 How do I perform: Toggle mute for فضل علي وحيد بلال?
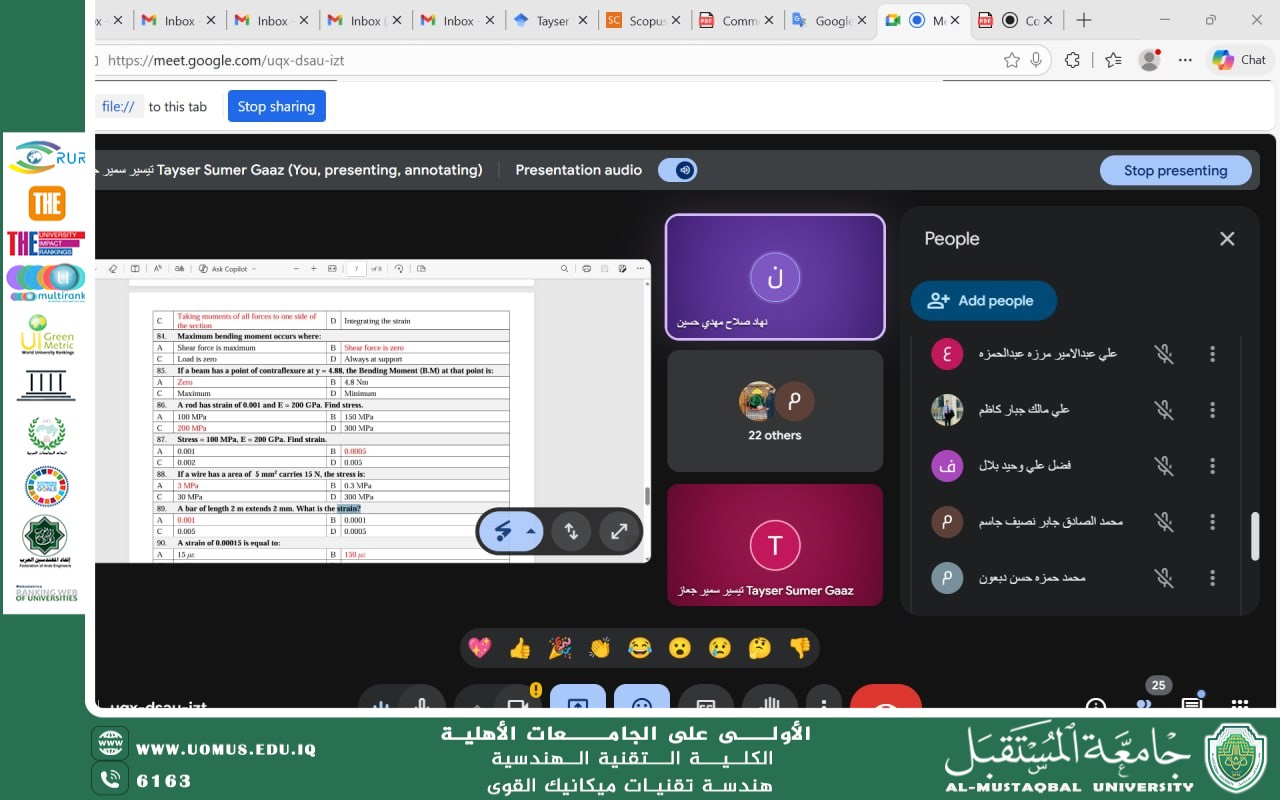(1163, 466)
